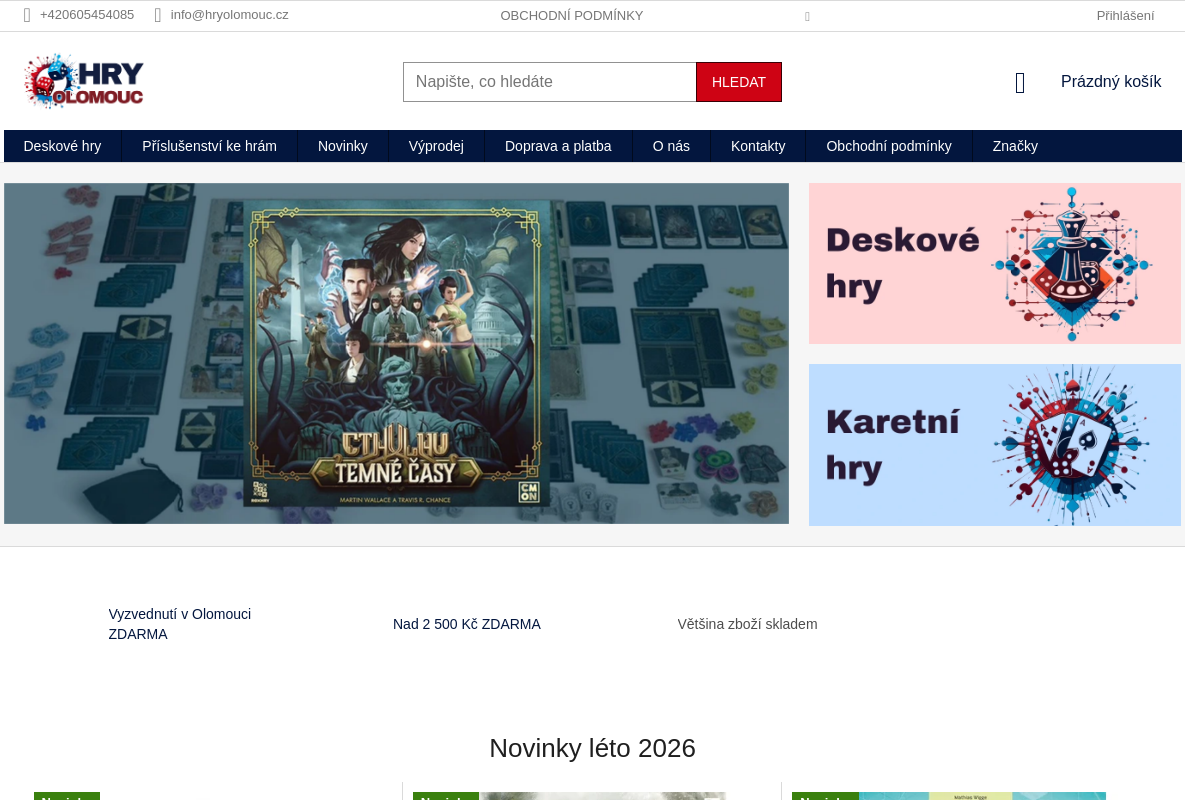The width and height of the screenshot is (1200, 800).
Task: Select the Novinky menu item
Action: (343, 146)
